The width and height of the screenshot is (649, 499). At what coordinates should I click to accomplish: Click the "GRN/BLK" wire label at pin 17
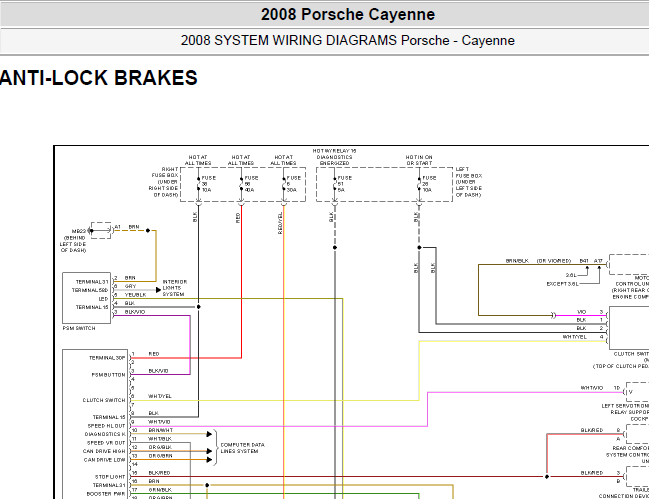(x=160, y=489)
